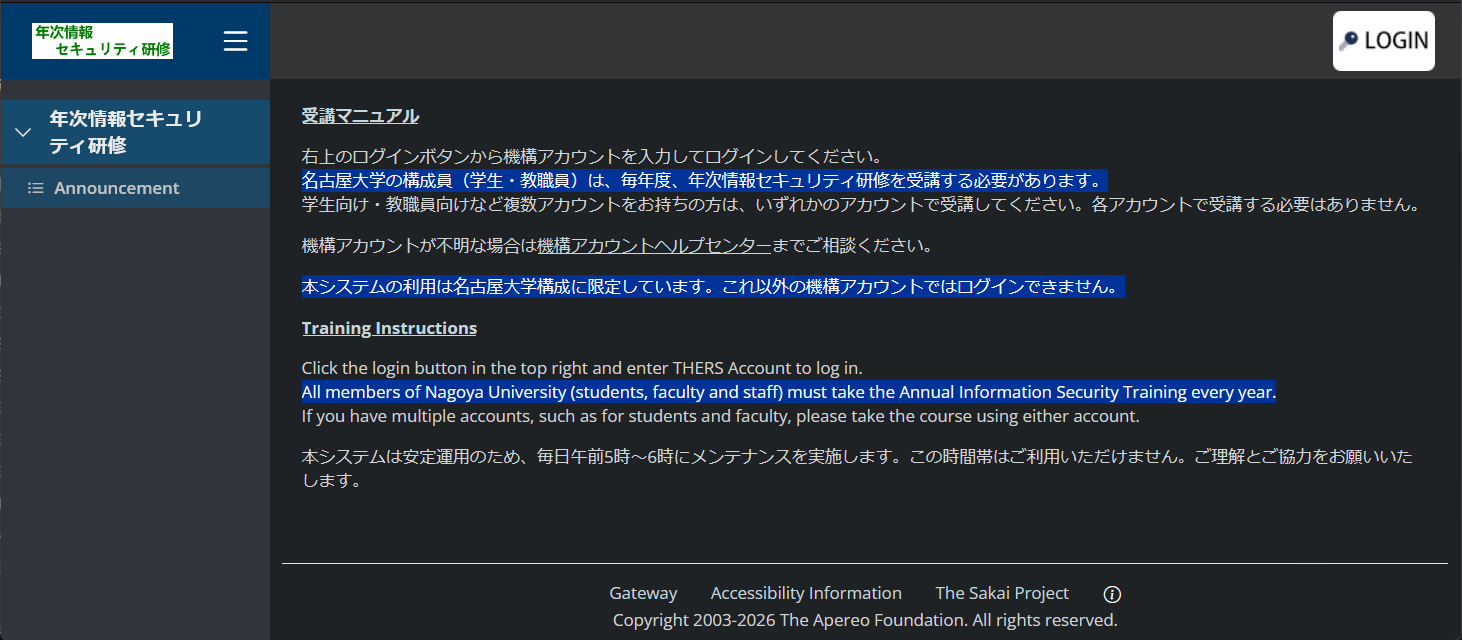
Task: Open the information (ⓘ) icon in the footer
Action: click(1112, 593)
